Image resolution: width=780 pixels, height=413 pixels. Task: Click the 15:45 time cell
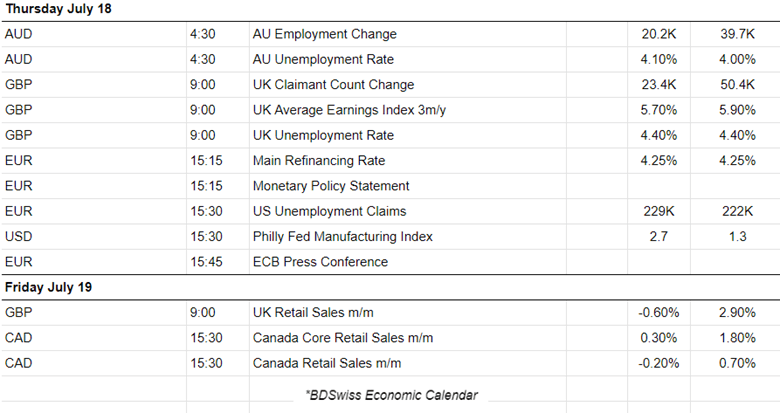tap(203, 262)
